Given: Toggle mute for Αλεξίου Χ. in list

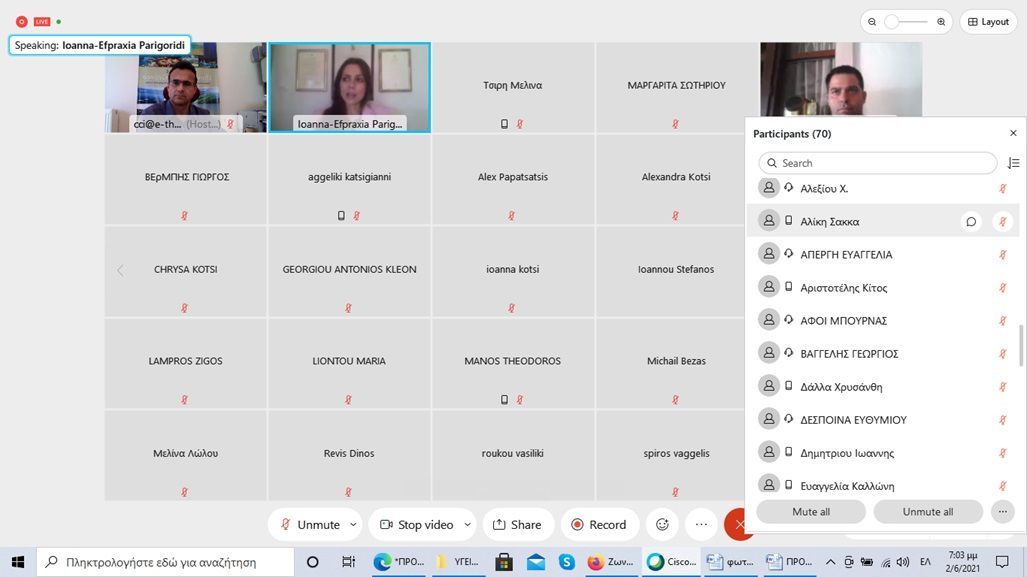Looking at the screenshot, I should coord(1003,189).
